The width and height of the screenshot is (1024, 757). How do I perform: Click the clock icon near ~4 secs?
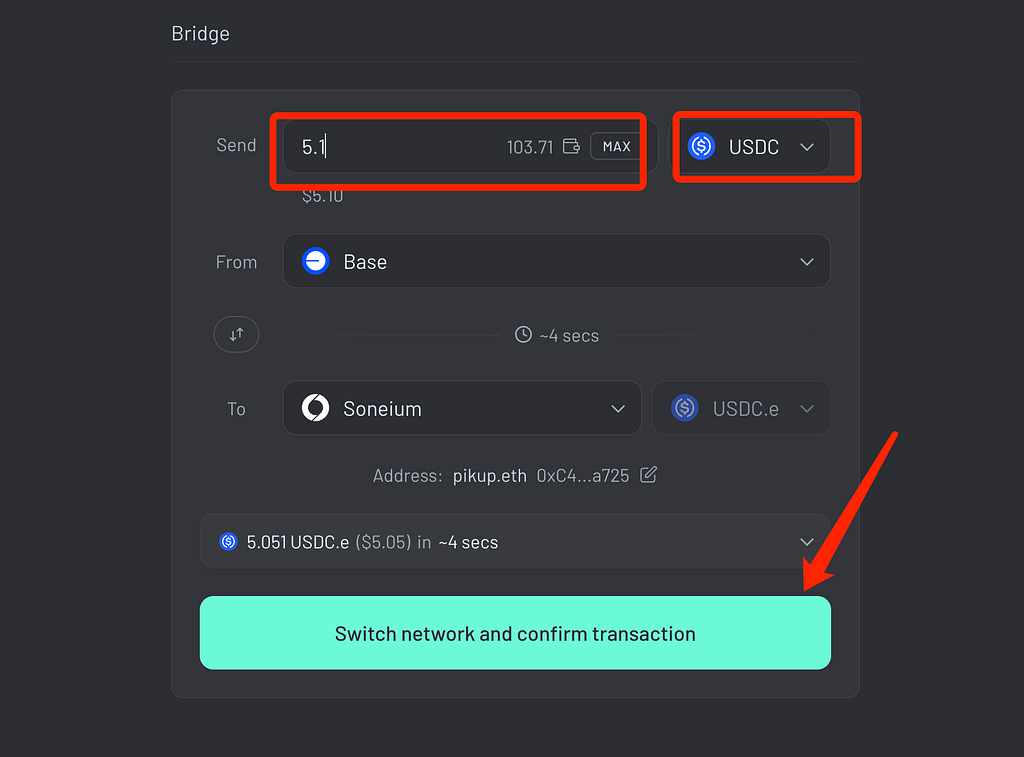pyautogui.click(x=523, y=334)
